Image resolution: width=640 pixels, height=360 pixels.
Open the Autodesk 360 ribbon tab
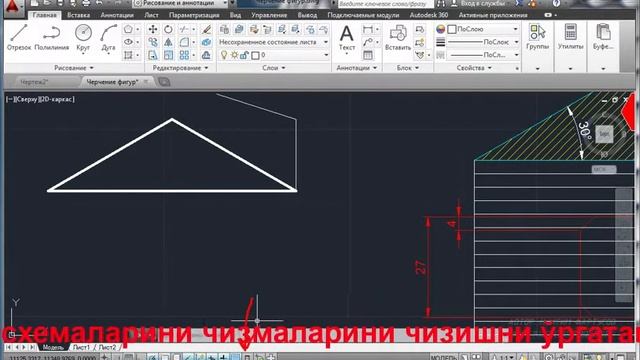pyautogui.click(x=429, y=15)
